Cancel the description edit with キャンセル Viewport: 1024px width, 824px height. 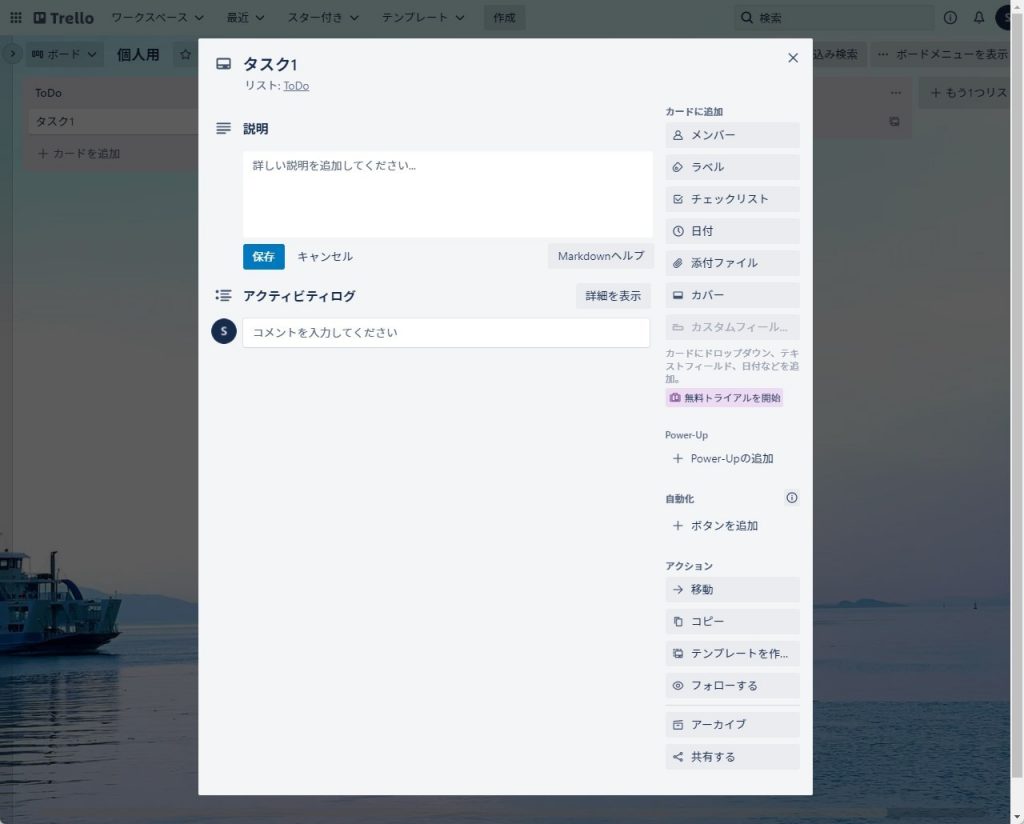tap(325, 257)
